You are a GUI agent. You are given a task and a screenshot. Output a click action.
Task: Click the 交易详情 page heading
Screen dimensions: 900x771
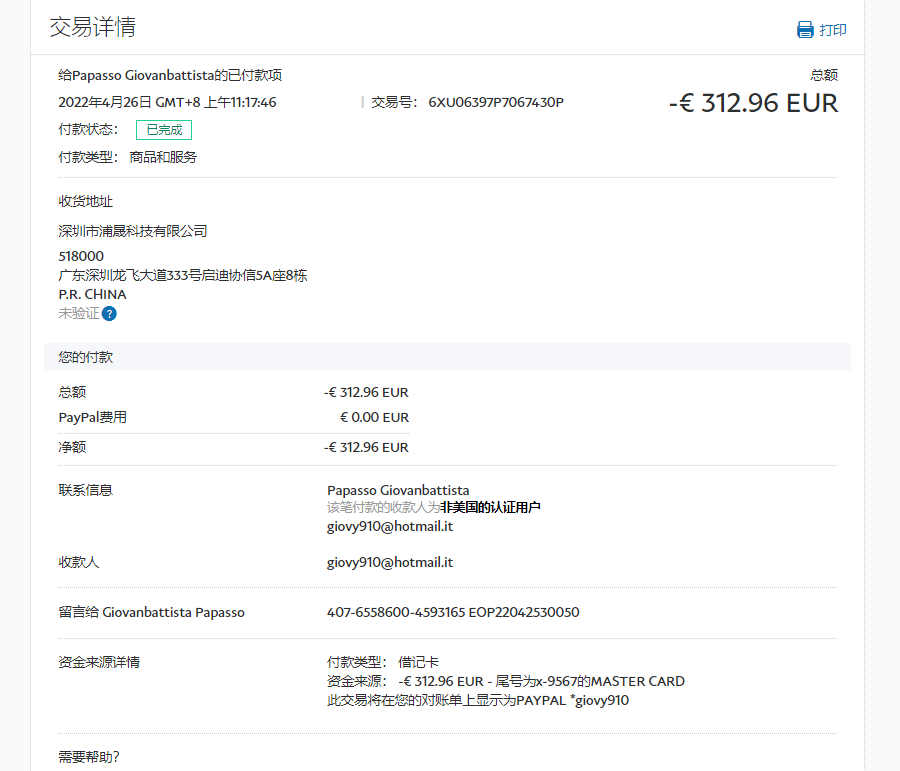93,27
